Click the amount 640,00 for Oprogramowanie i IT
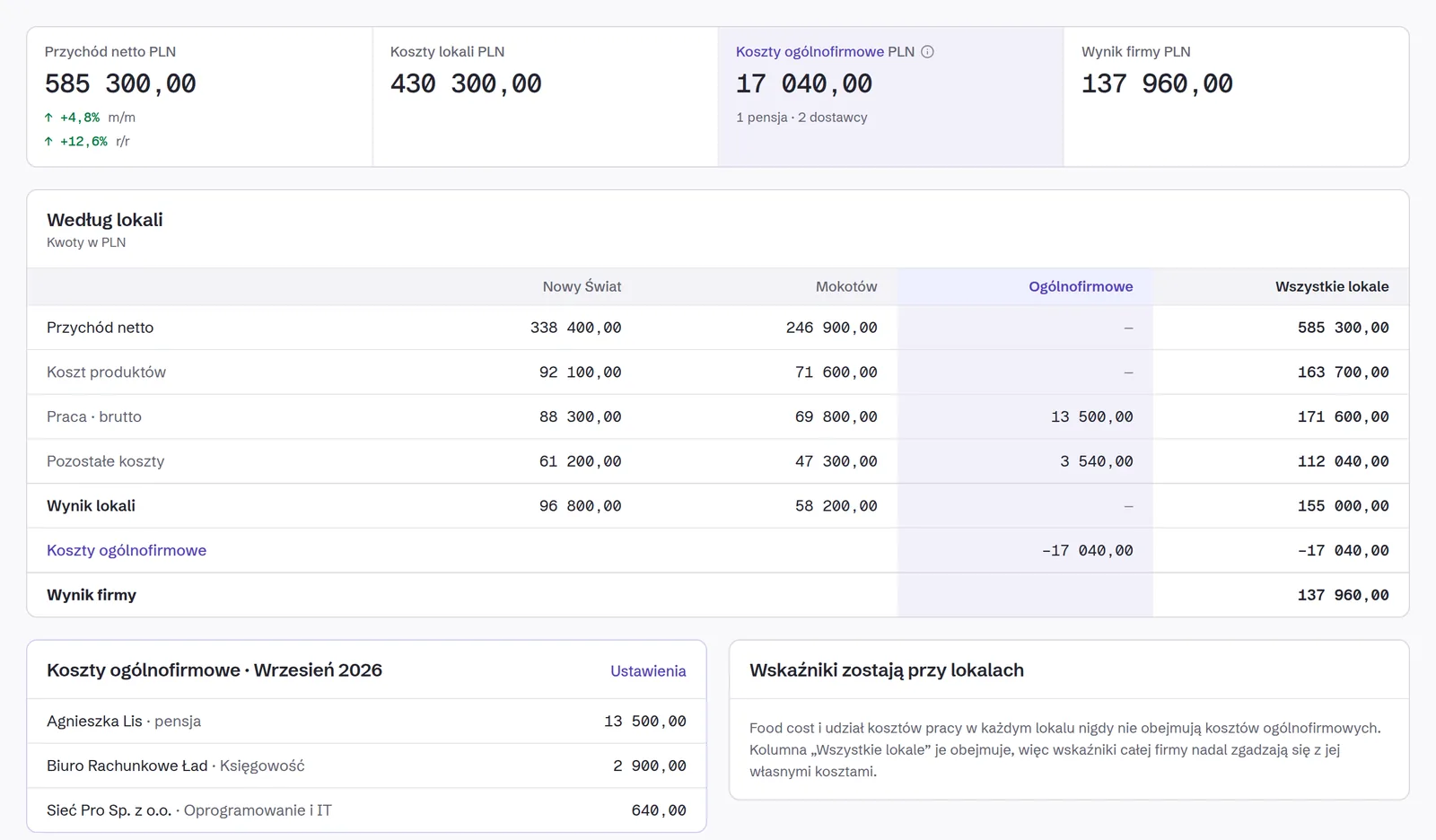The height and width of the screenshot is (840, 1436). 659,810
